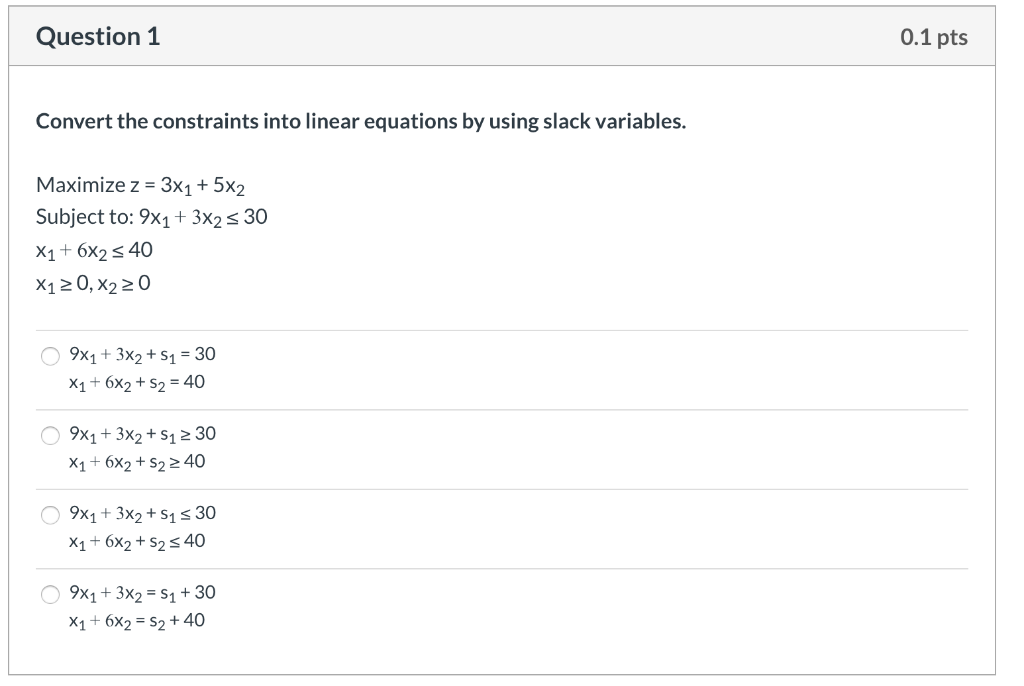
Task: Click the '0.1 pts' points label
Action: coord(933,38)
